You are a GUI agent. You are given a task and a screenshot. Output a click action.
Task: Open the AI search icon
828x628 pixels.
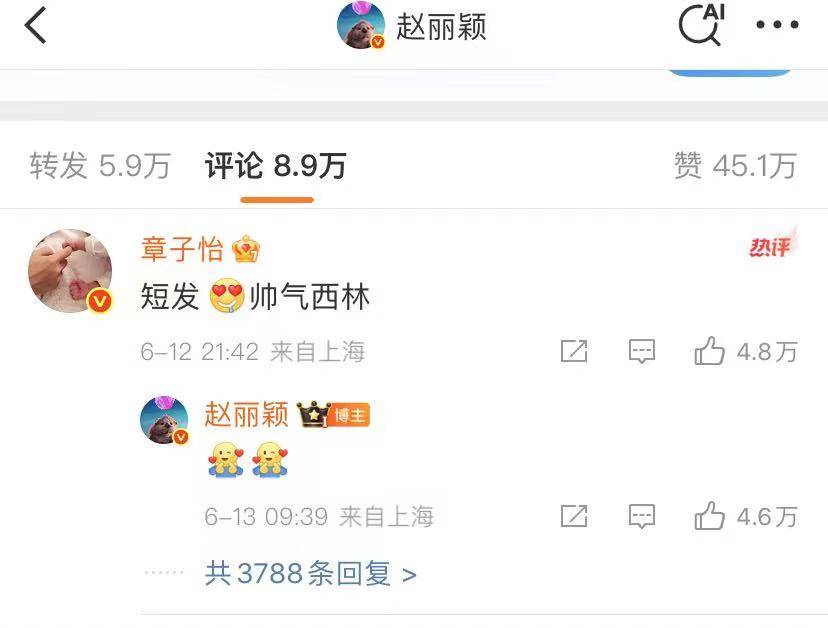[x=701, y=24]
